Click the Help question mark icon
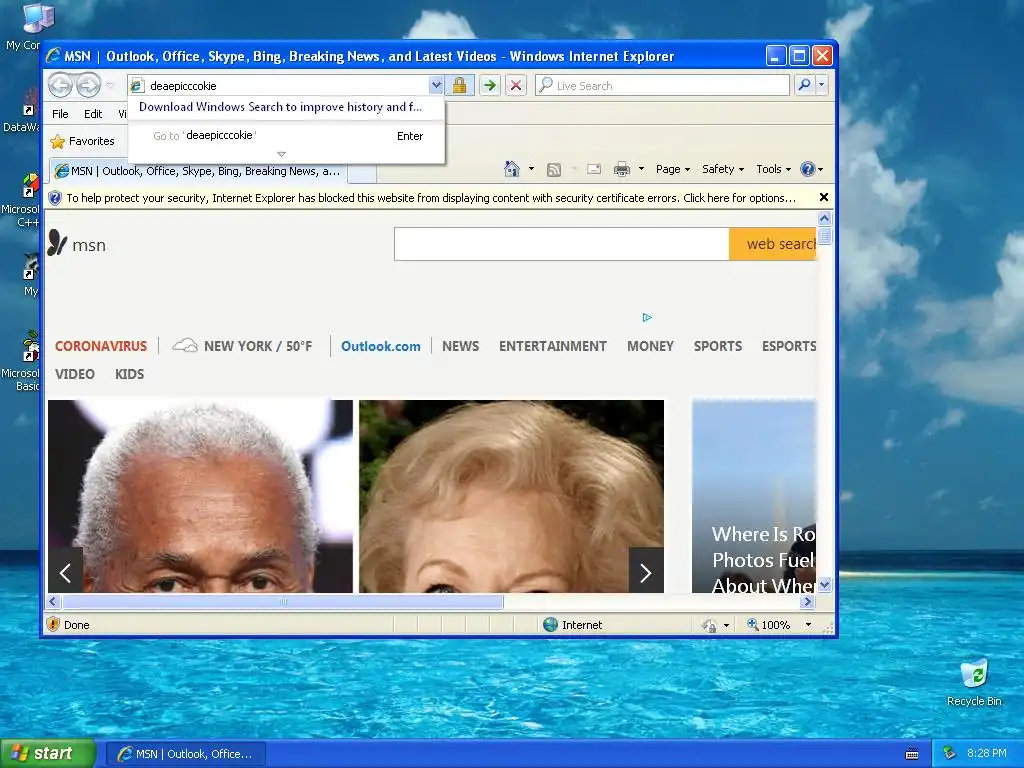 click(x=808, y=169)
